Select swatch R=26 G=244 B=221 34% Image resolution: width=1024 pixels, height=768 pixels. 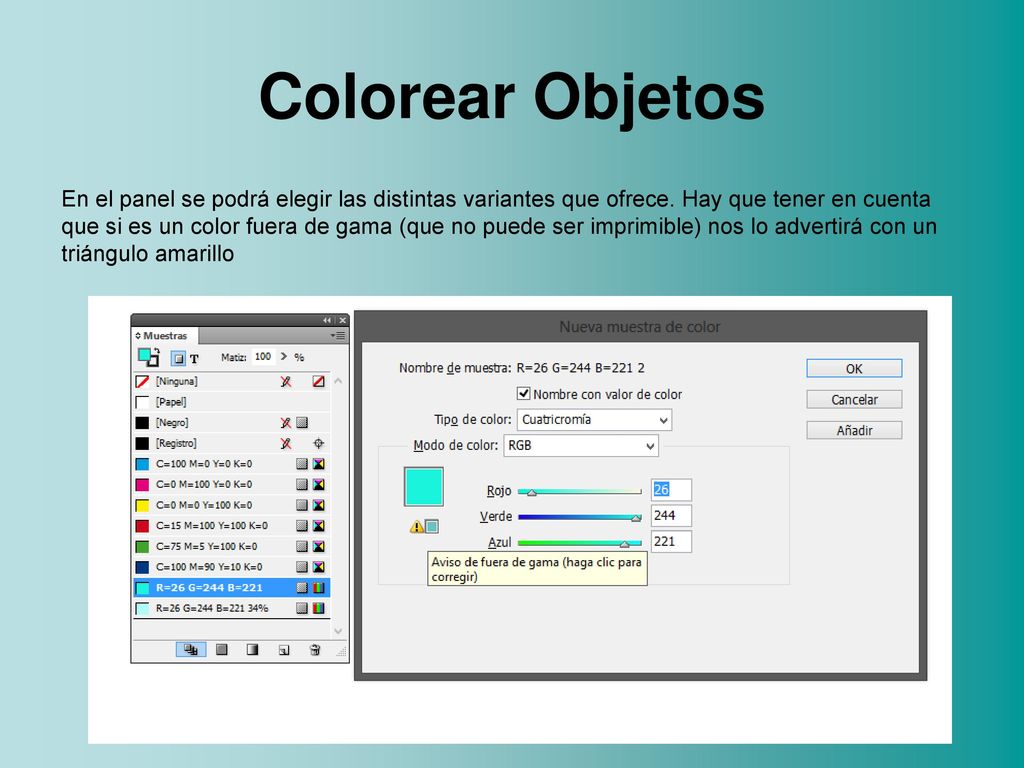[x=232, y=608]
